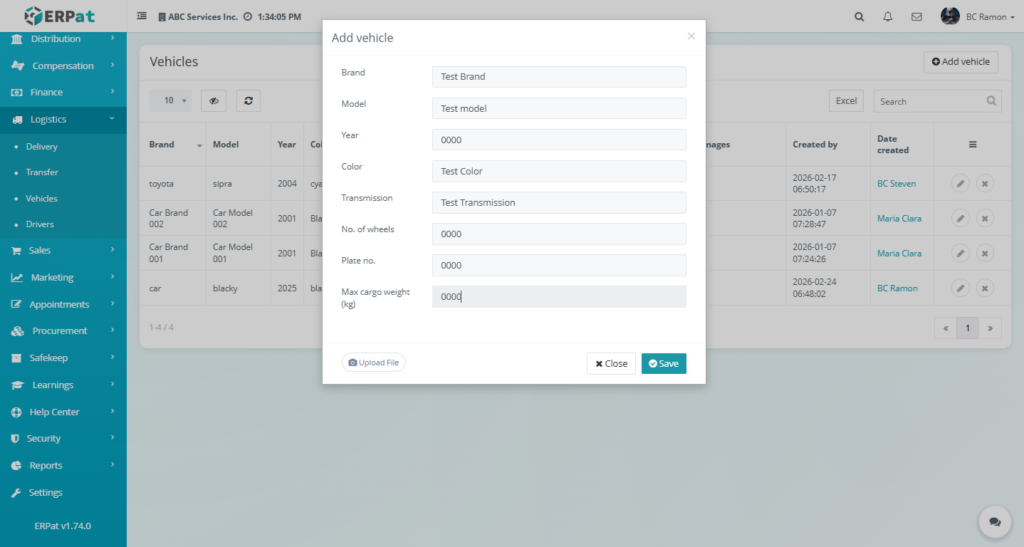Delete the Car Brand 001 row

[985, 253]
